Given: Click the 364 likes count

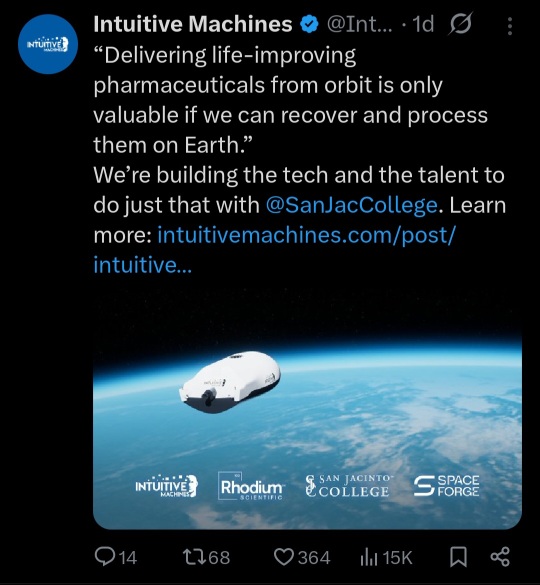Looking at the screenshot, I should 314,558.
